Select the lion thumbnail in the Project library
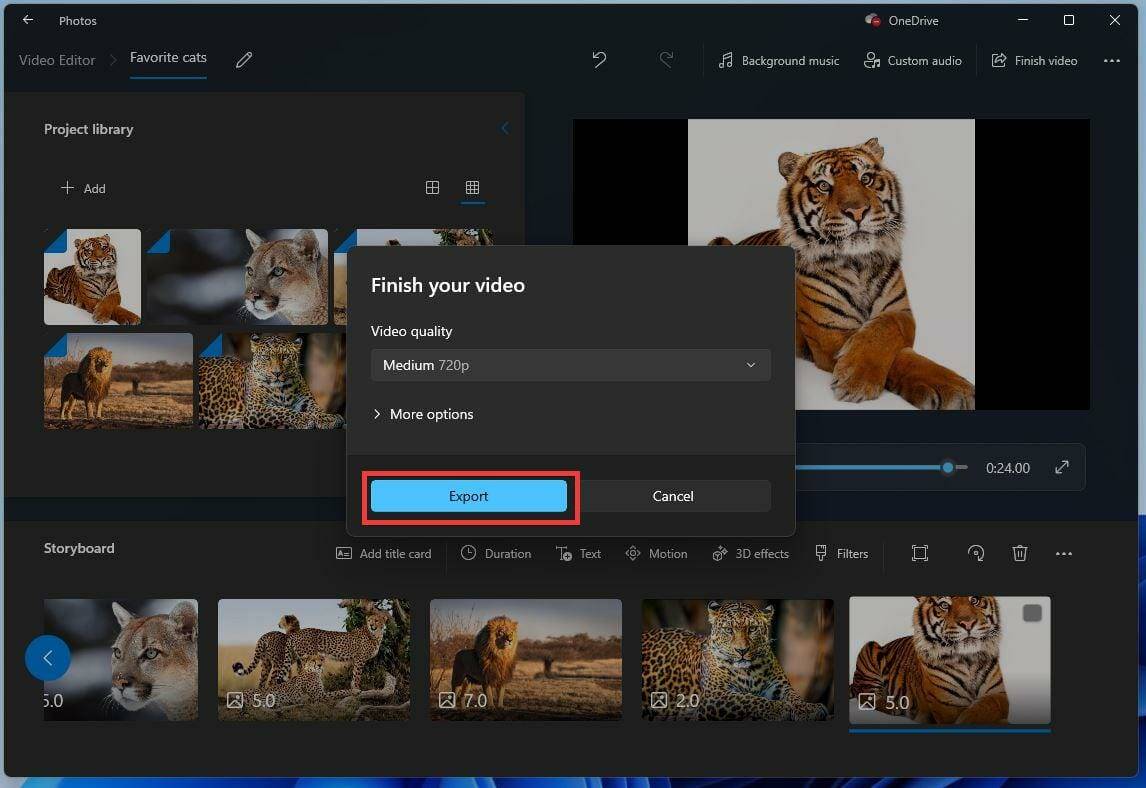The image size is (1146, 788). click(x=118, y=380)
